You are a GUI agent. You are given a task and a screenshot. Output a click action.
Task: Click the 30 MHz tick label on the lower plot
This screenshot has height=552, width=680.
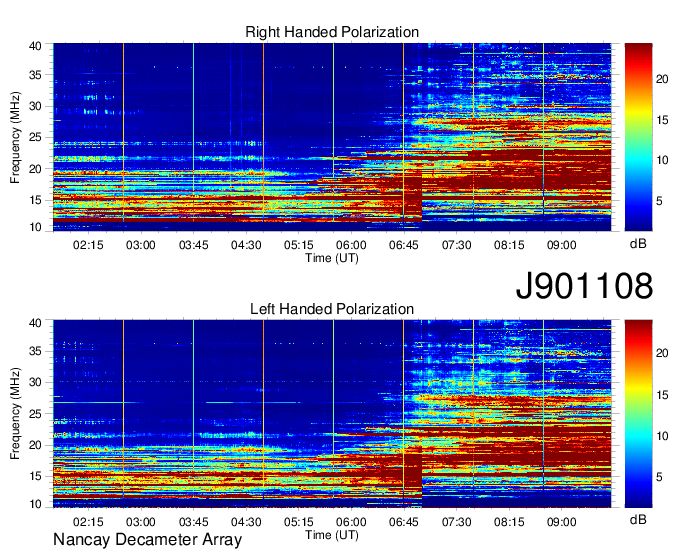(x=36, y=382)
